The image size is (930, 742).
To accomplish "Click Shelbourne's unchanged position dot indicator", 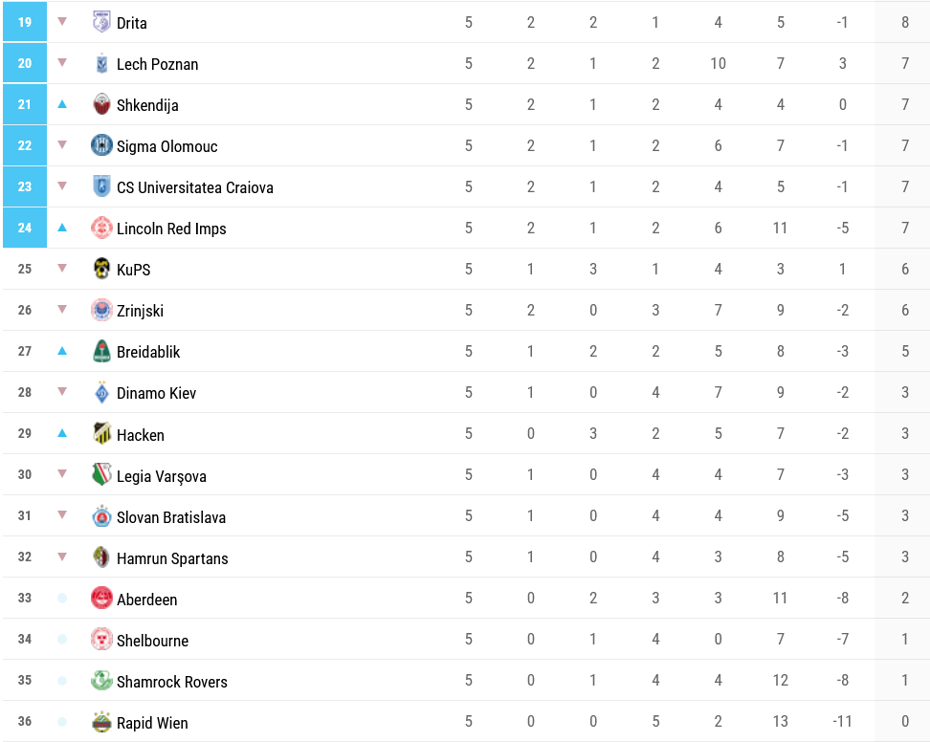I will (x=62, y=639).
